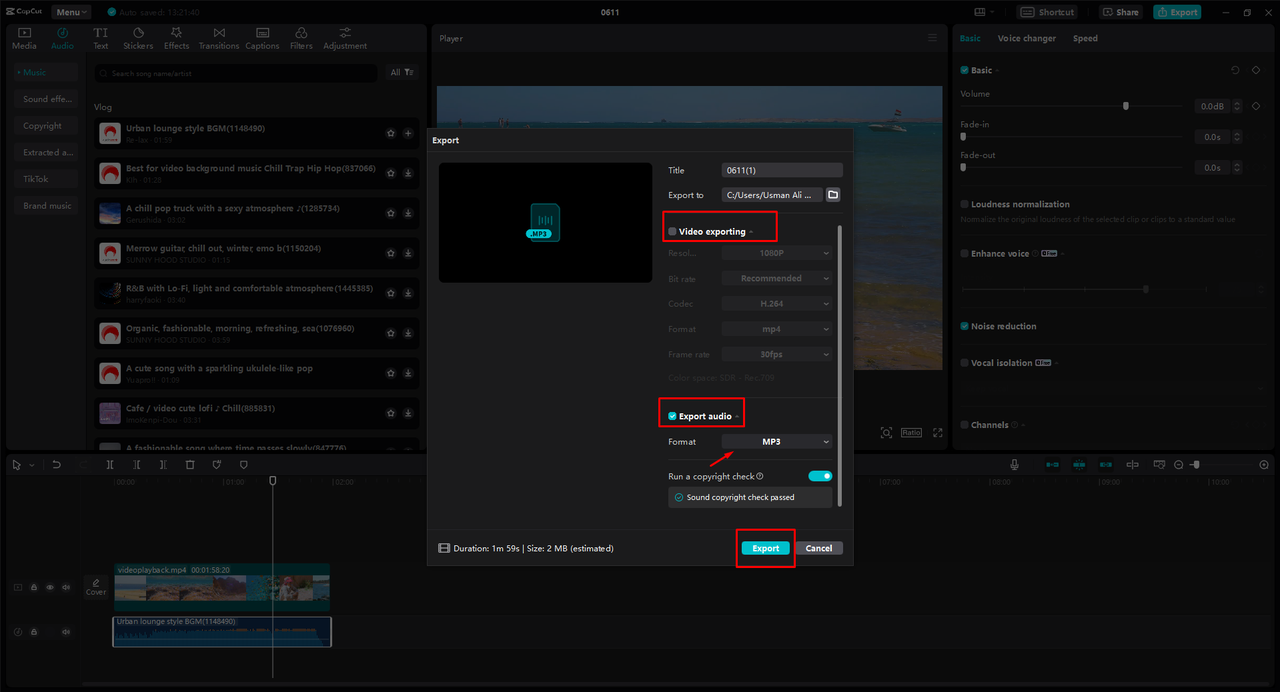
Task: Disable the Noise reduction checkbox
Action: tap(964, 326)
